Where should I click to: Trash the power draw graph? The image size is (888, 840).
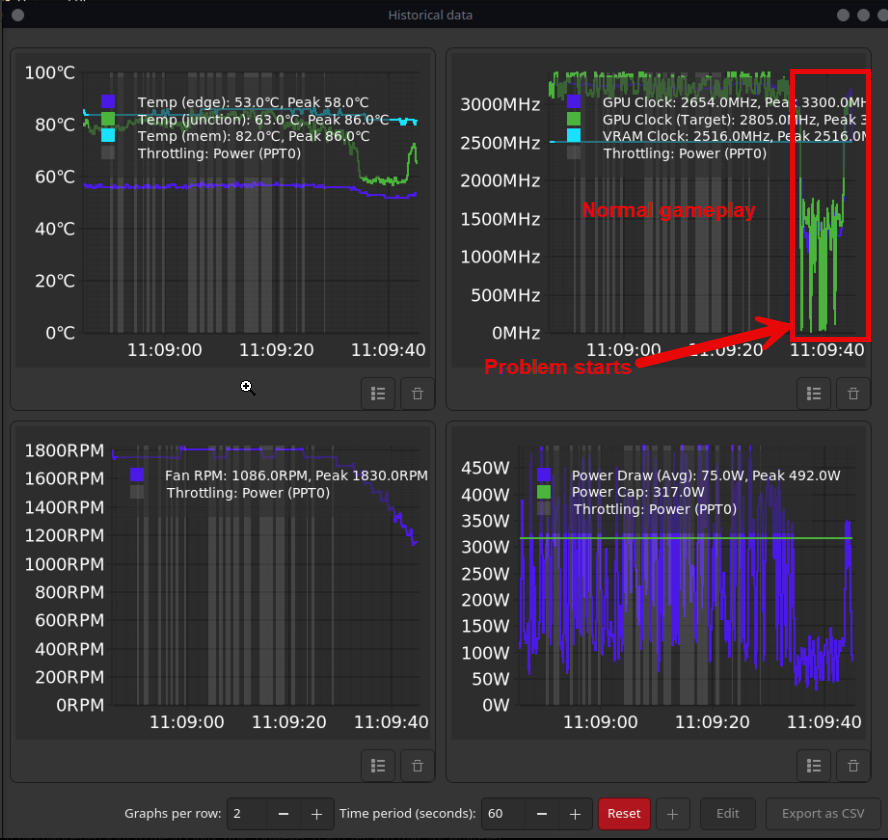point(853,765)
